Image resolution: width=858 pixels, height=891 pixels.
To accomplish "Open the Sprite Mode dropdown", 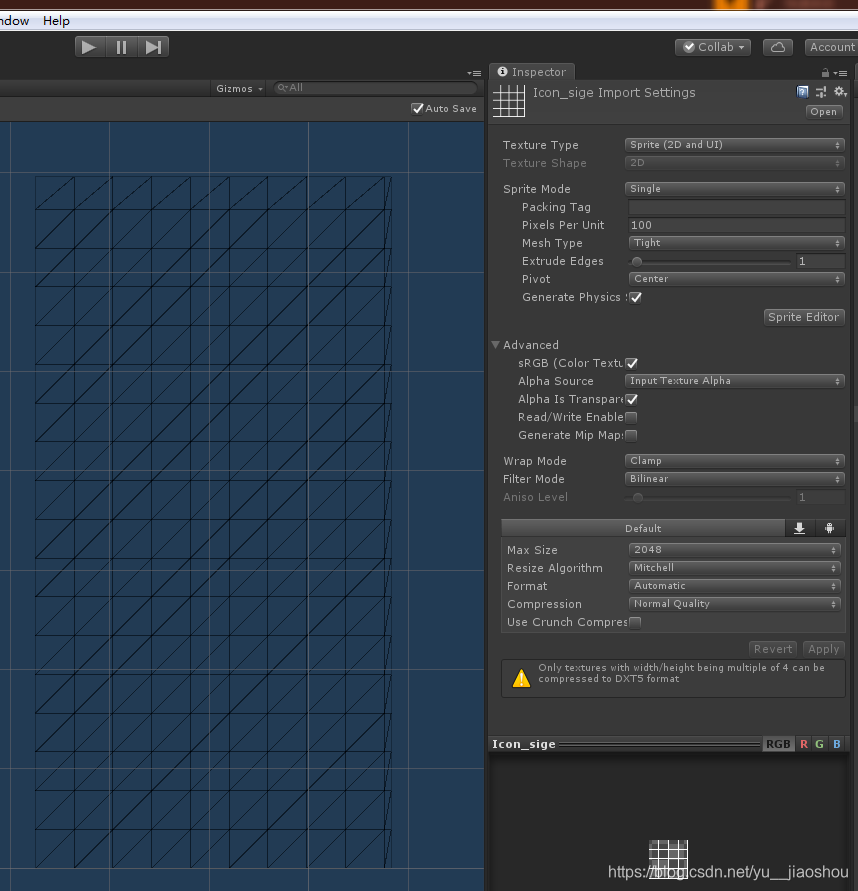I will point(735,189).
